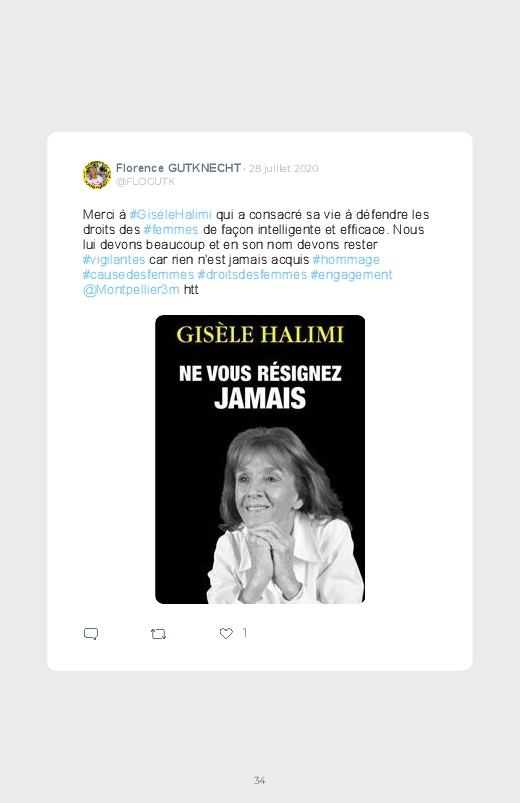This screenshot has width=520, height=803.
Task: Open the #causedesfemmes hashtag
Action: [138, 274]
